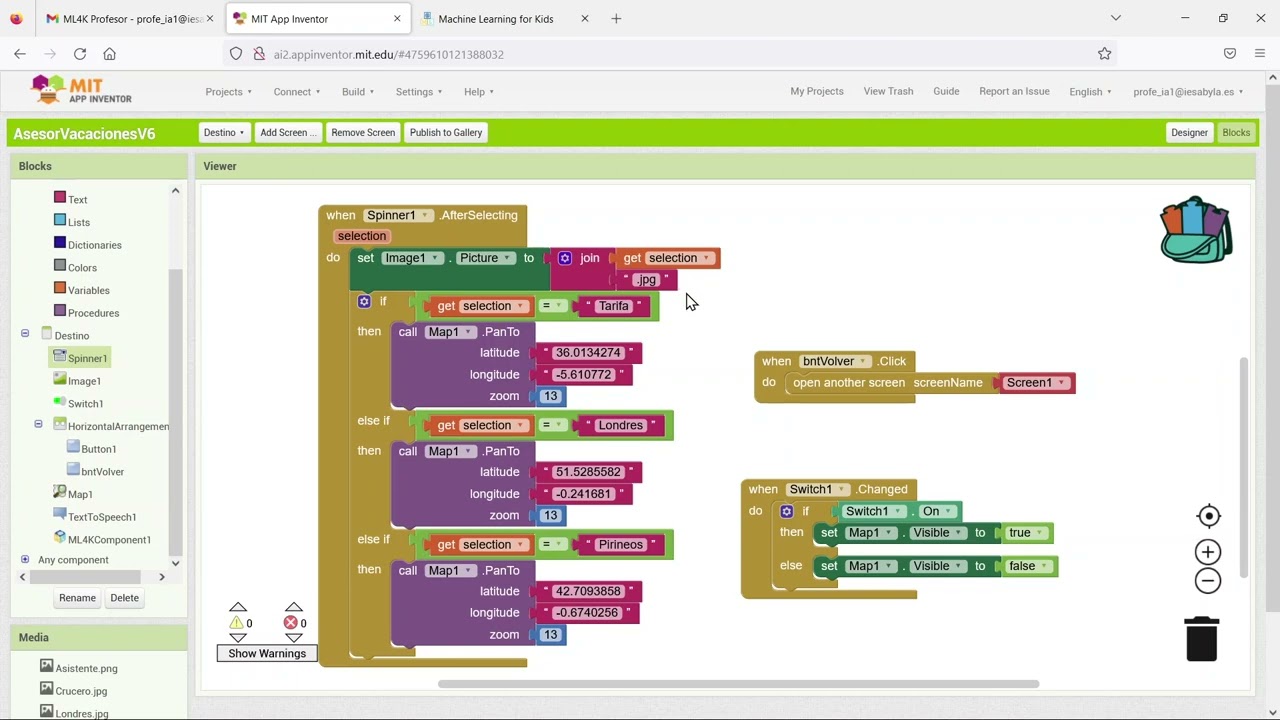Open My Projects link
This screenshot has width=1280, height=720.
pyautogui.click(x=817, y=91)
